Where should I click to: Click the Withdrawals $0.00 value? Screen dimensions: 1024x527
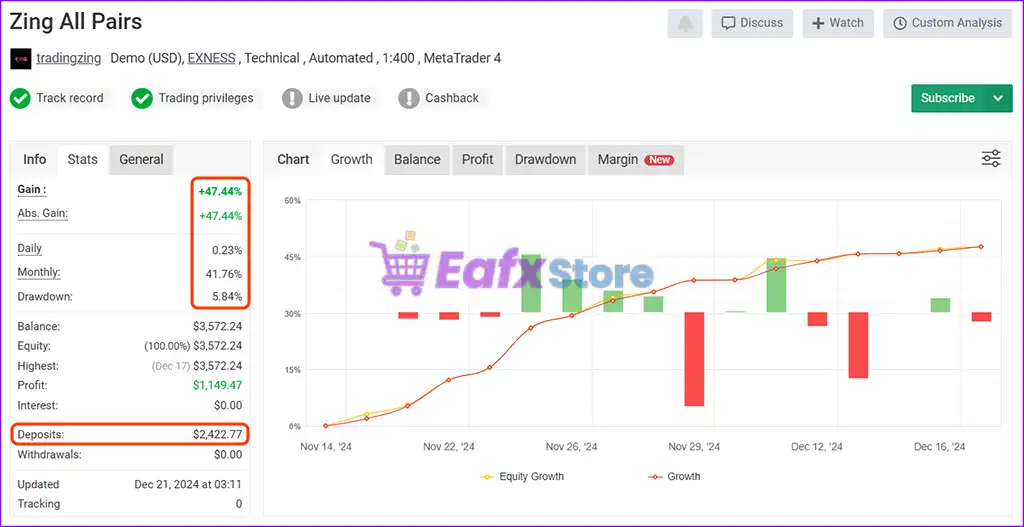[228, 455]
